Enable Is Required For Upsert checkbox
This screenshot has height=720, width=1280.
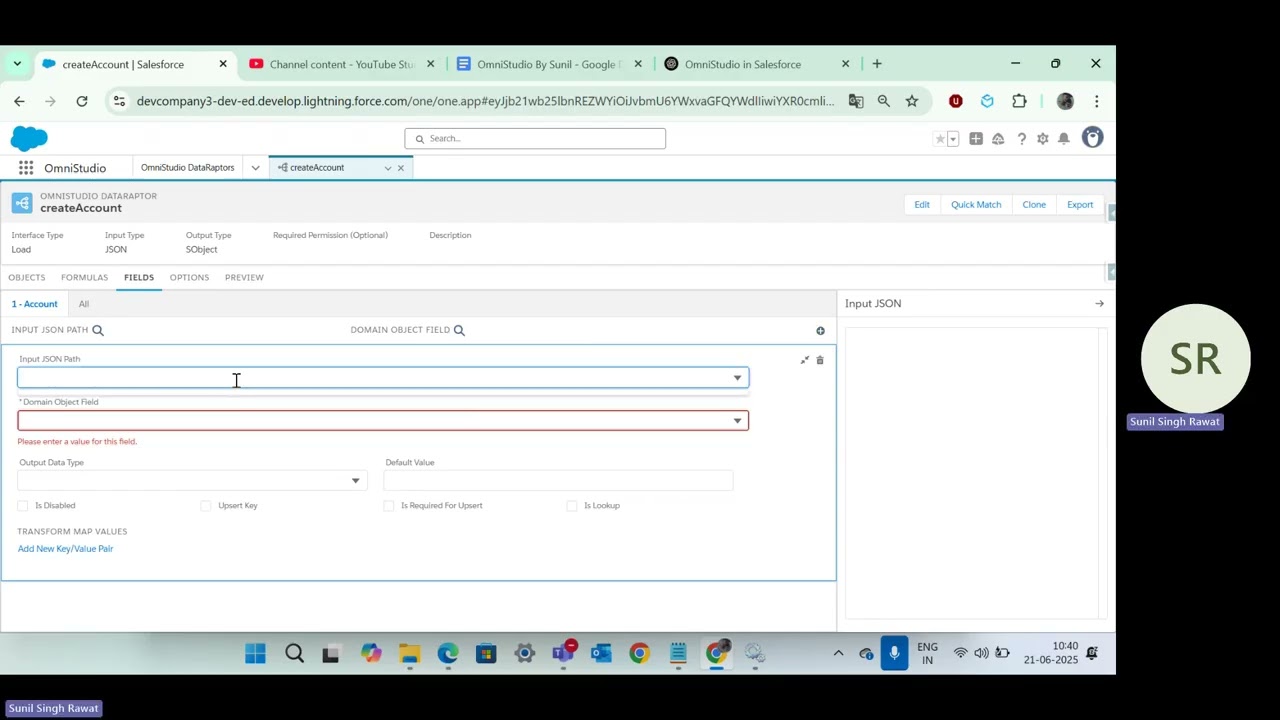(389, 506)
